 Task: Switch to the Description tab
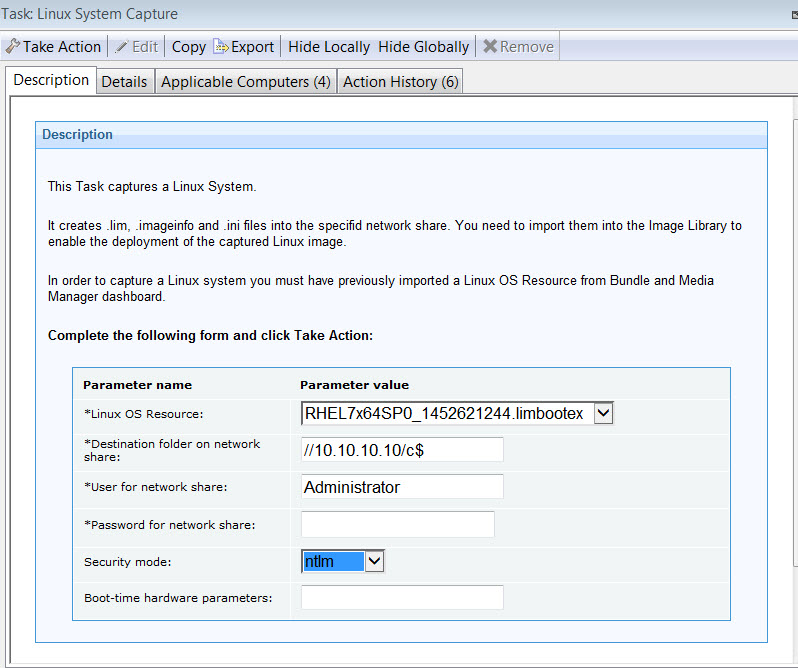(51, 80)
